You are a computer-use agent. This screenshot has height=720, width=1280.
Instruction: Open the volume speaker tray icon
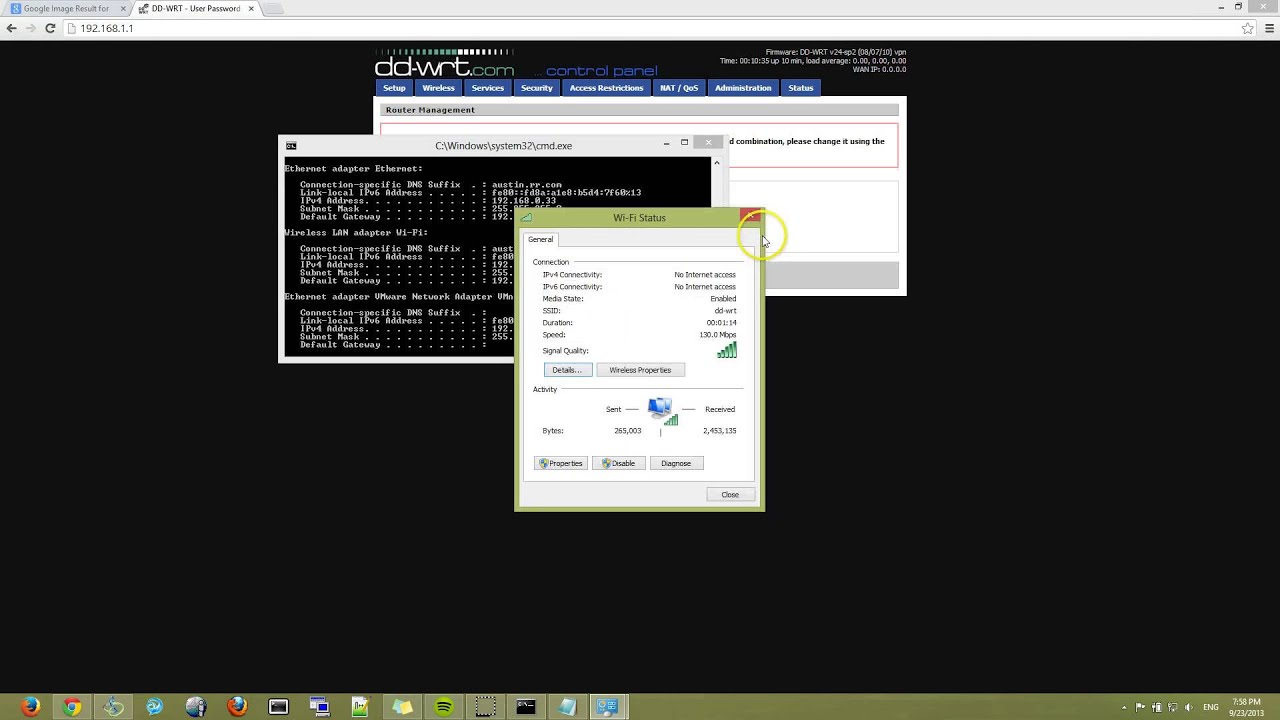coord(1189,707)
